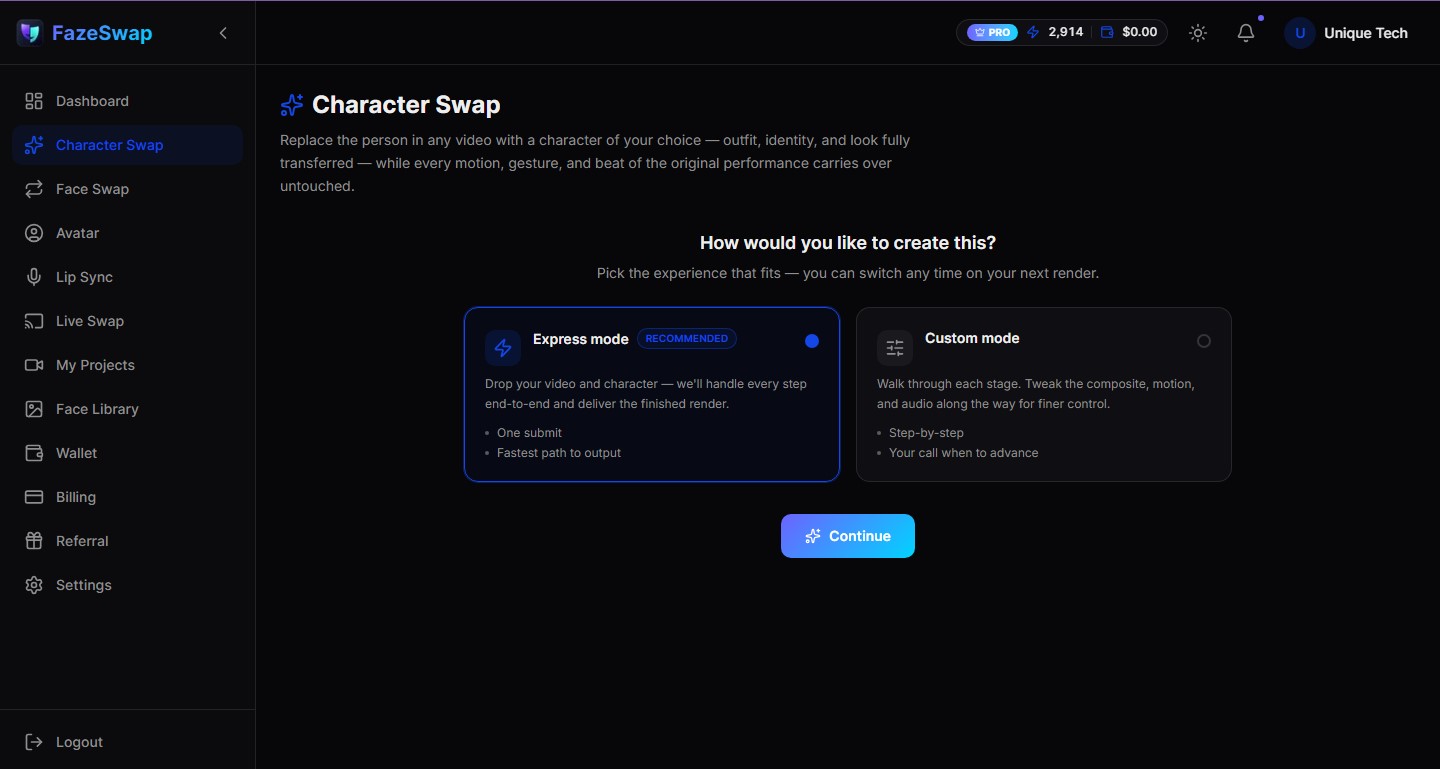Click the 'How would you like to create this?' heading
Screen dimensions: 1440x769
848,243
